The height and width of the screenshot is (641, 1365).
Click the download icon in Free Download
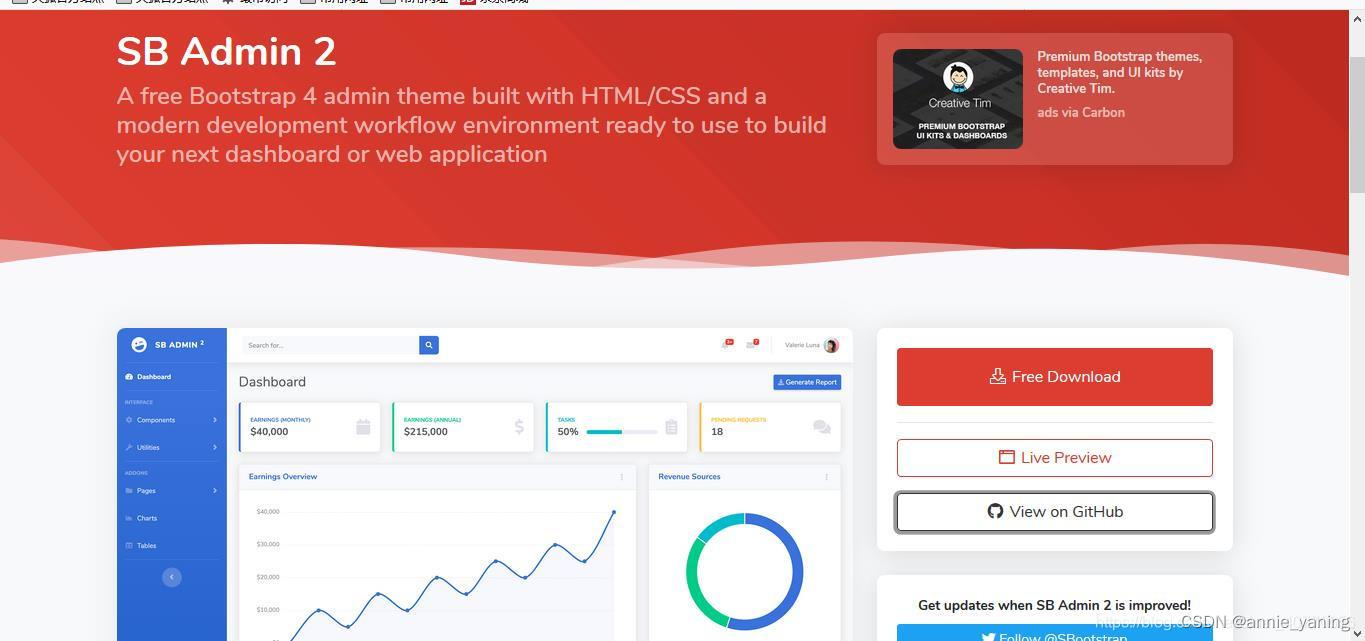(x=997, y=377)
